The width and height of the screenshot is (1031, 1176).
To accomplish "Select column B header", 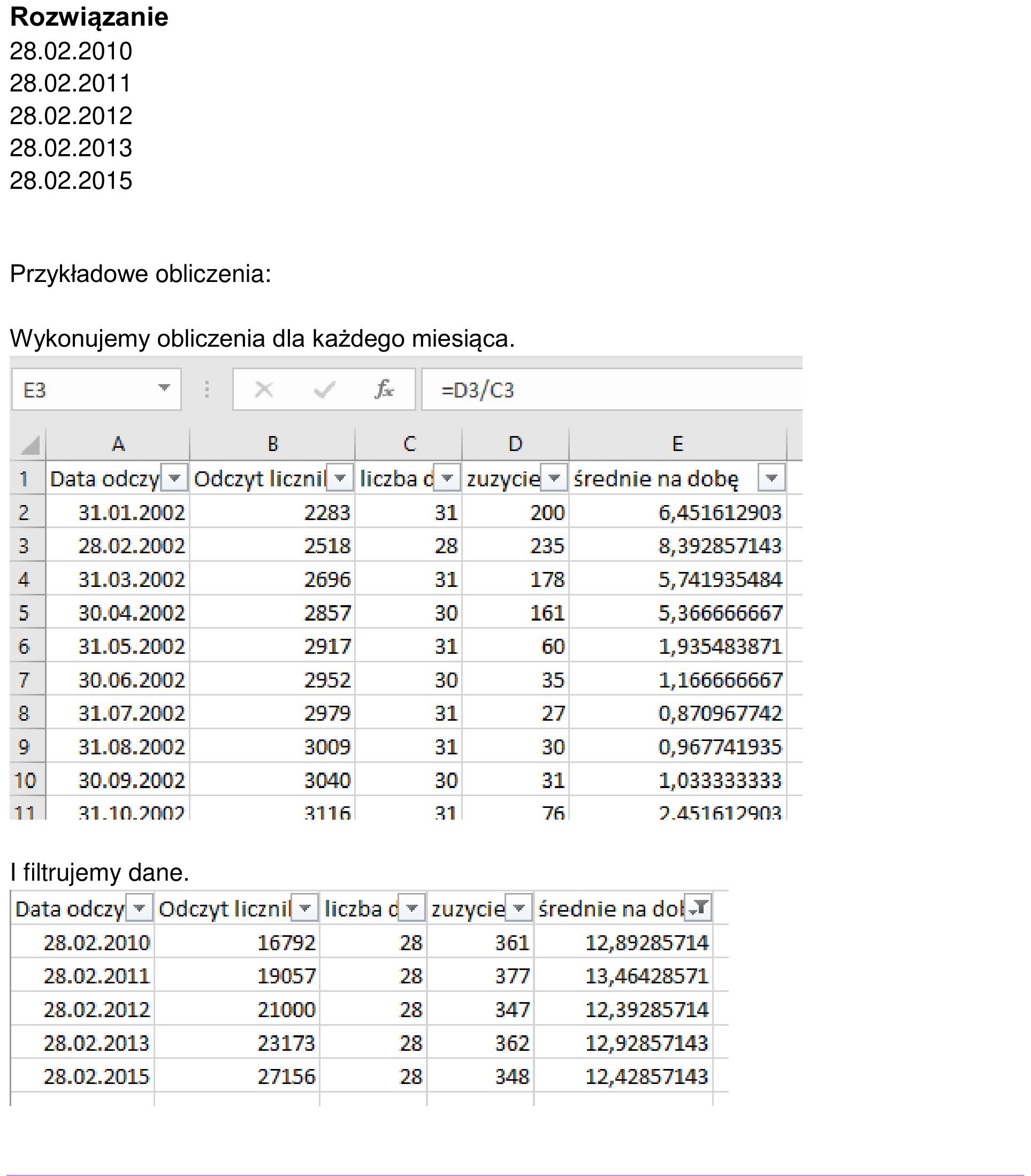I will [x=273, y=444].
